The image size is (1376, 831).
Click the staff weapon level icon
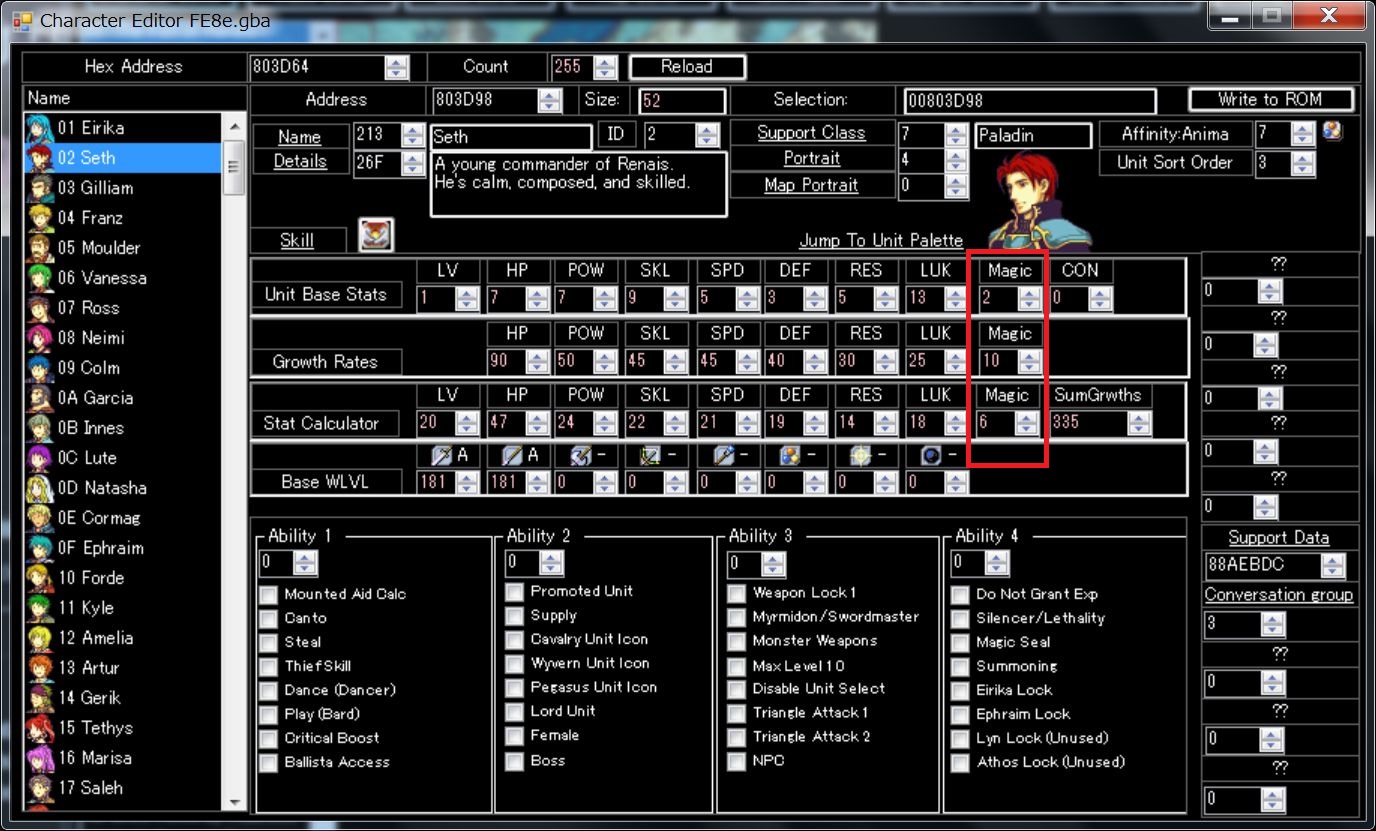point(722,455)
